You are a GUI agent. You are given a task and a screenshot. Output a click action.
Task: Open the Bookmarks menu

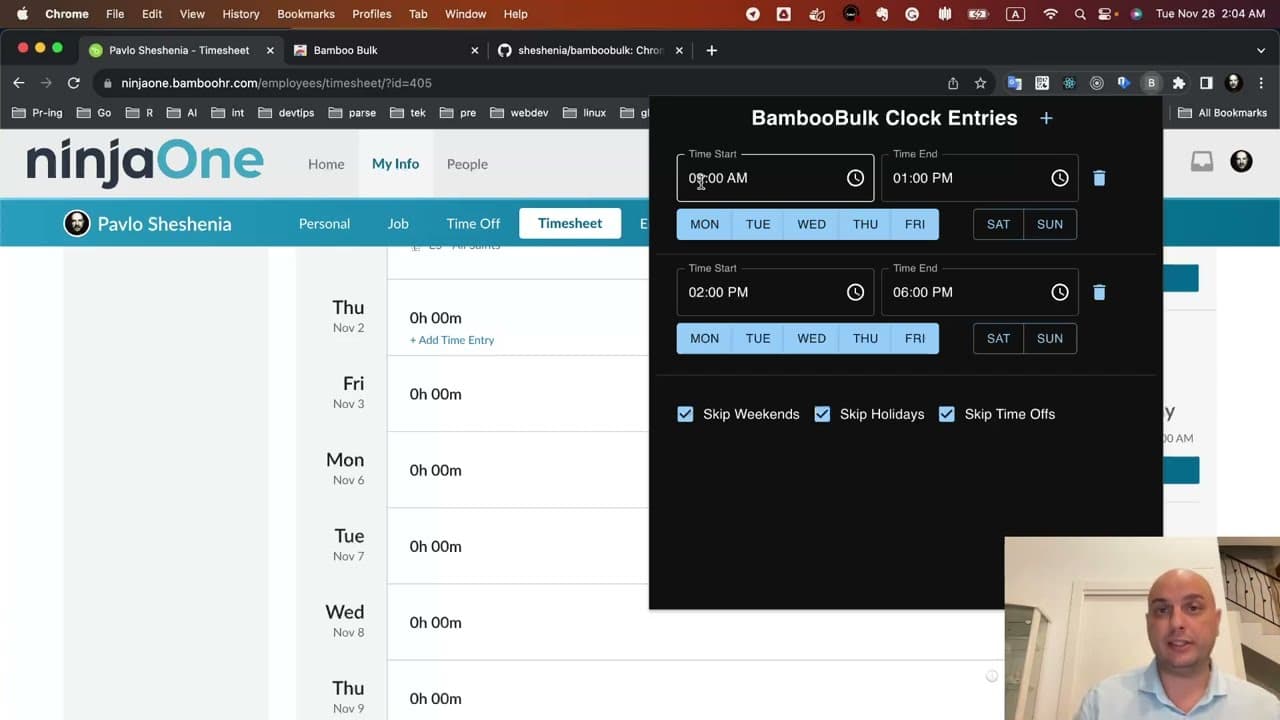(x=307, y=14)
